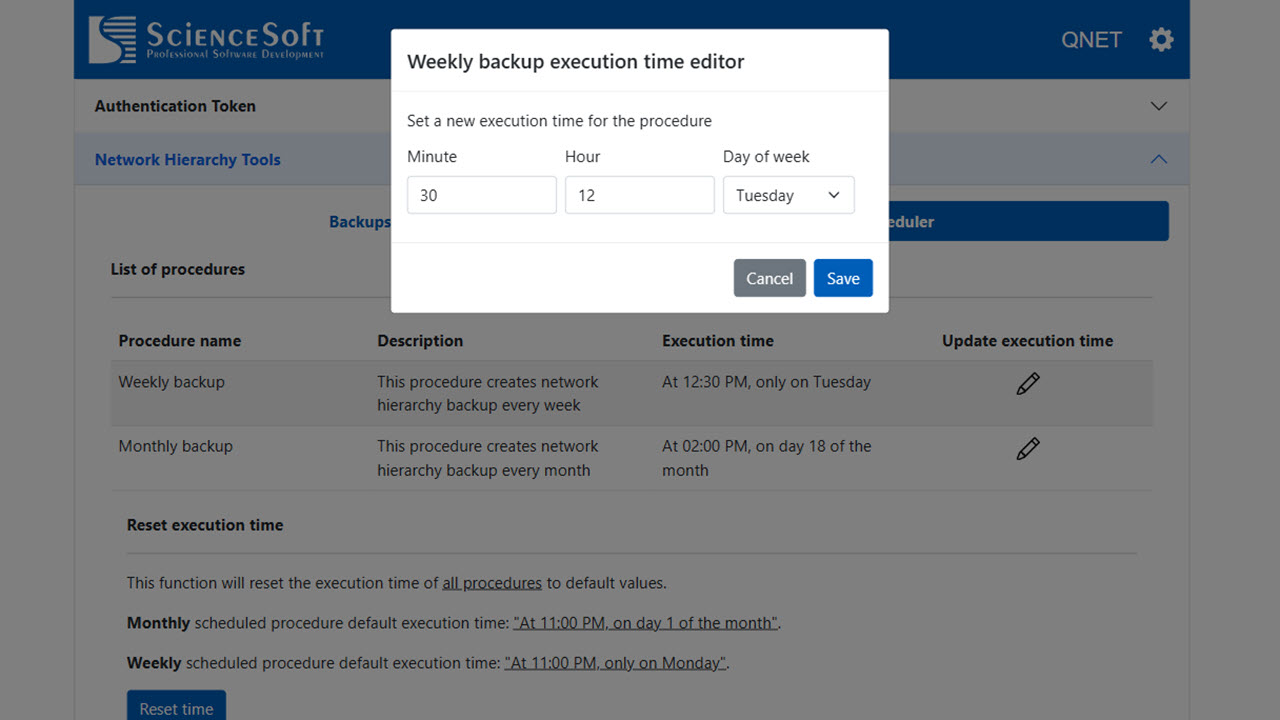Open the settings gear icon

[x=1161, y=40]
